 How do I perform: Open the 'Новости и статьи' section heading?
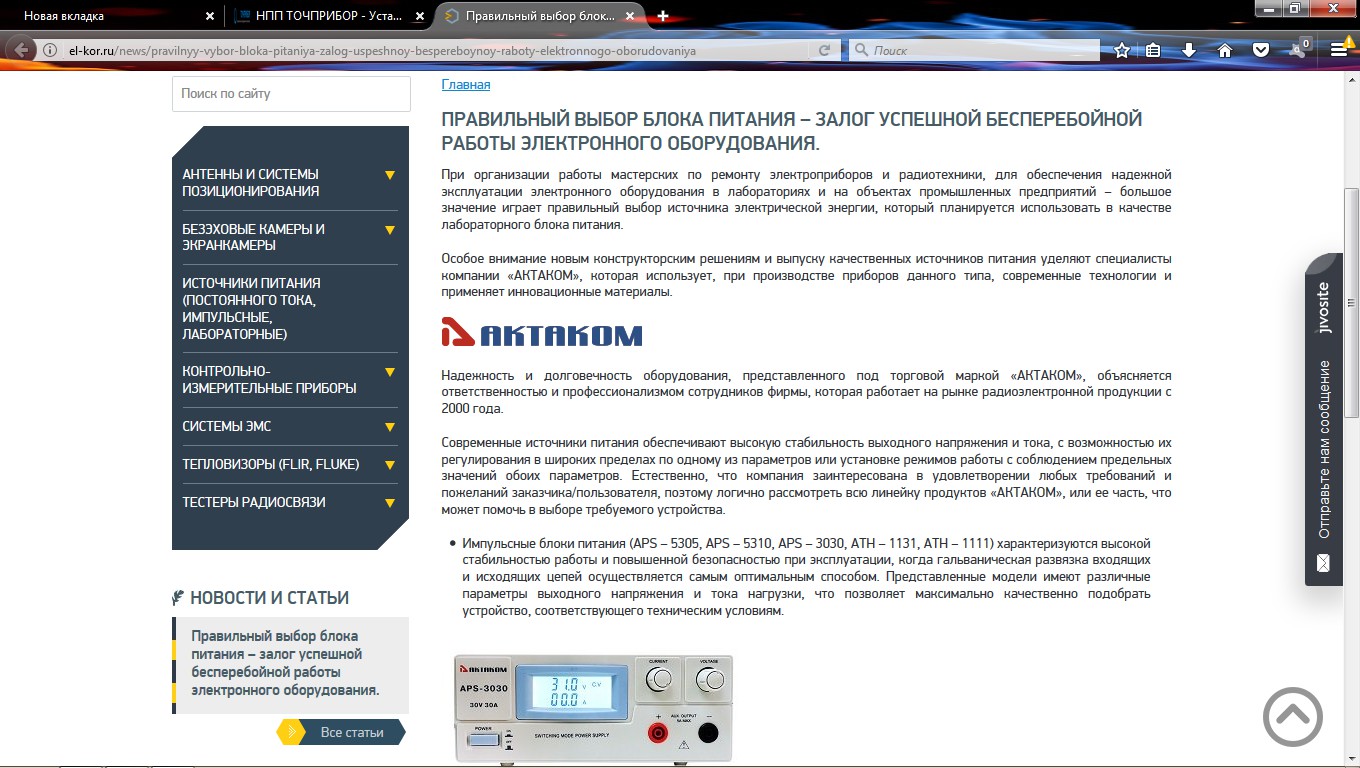(270, 598)
